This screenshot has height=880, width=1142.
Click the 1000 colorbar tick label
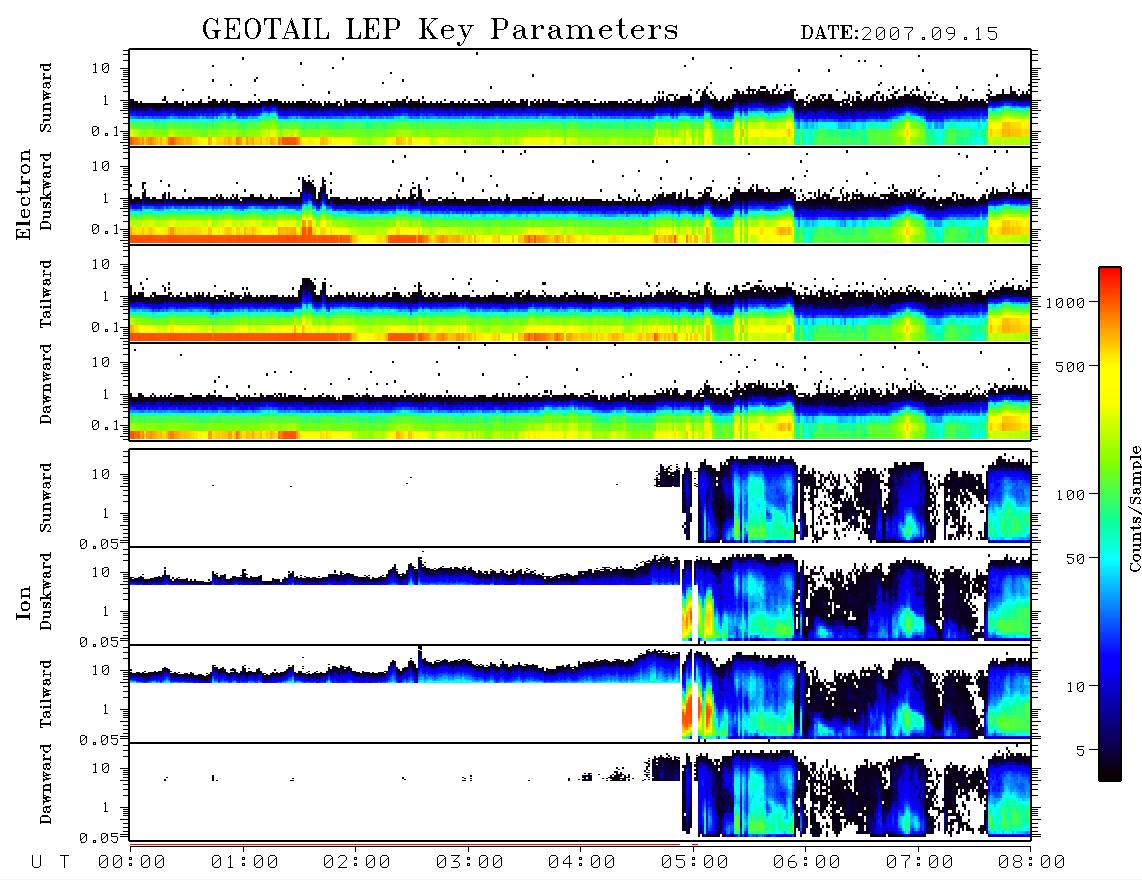[1065, 303]
